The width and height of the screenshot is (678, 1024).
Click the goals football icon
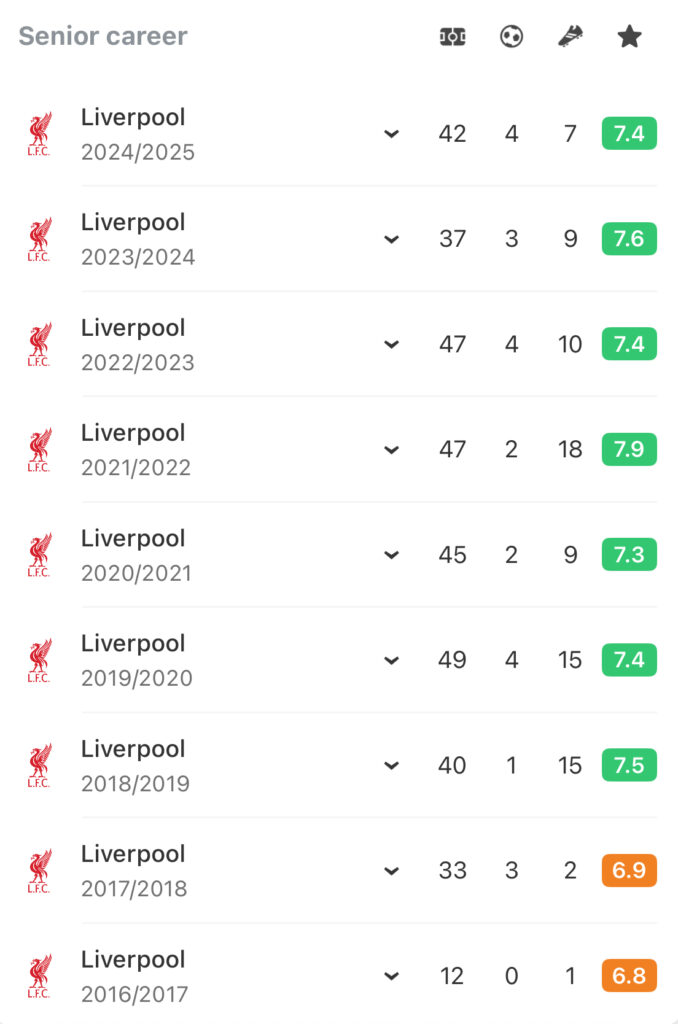tap(511, 37)
